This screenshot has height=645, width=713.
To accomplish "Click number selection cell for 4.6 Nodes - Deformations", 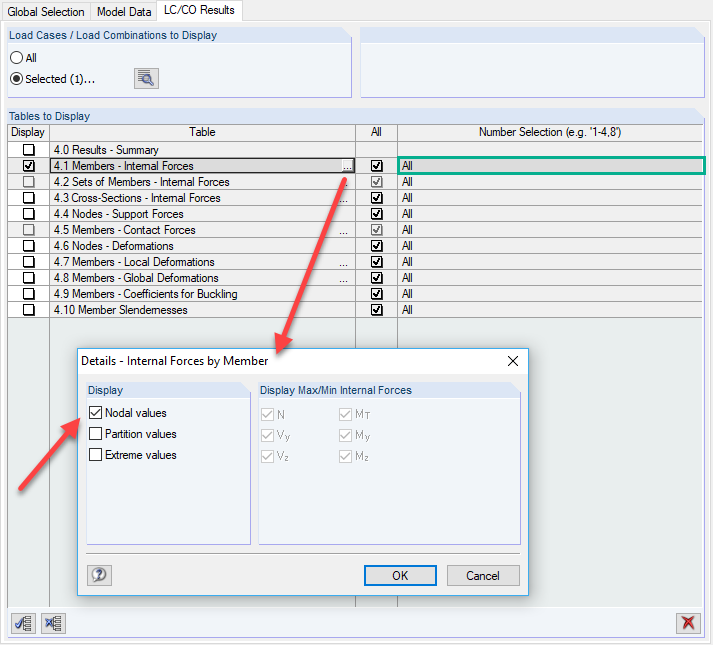I will pyautogui.click(x=550, y=246).
